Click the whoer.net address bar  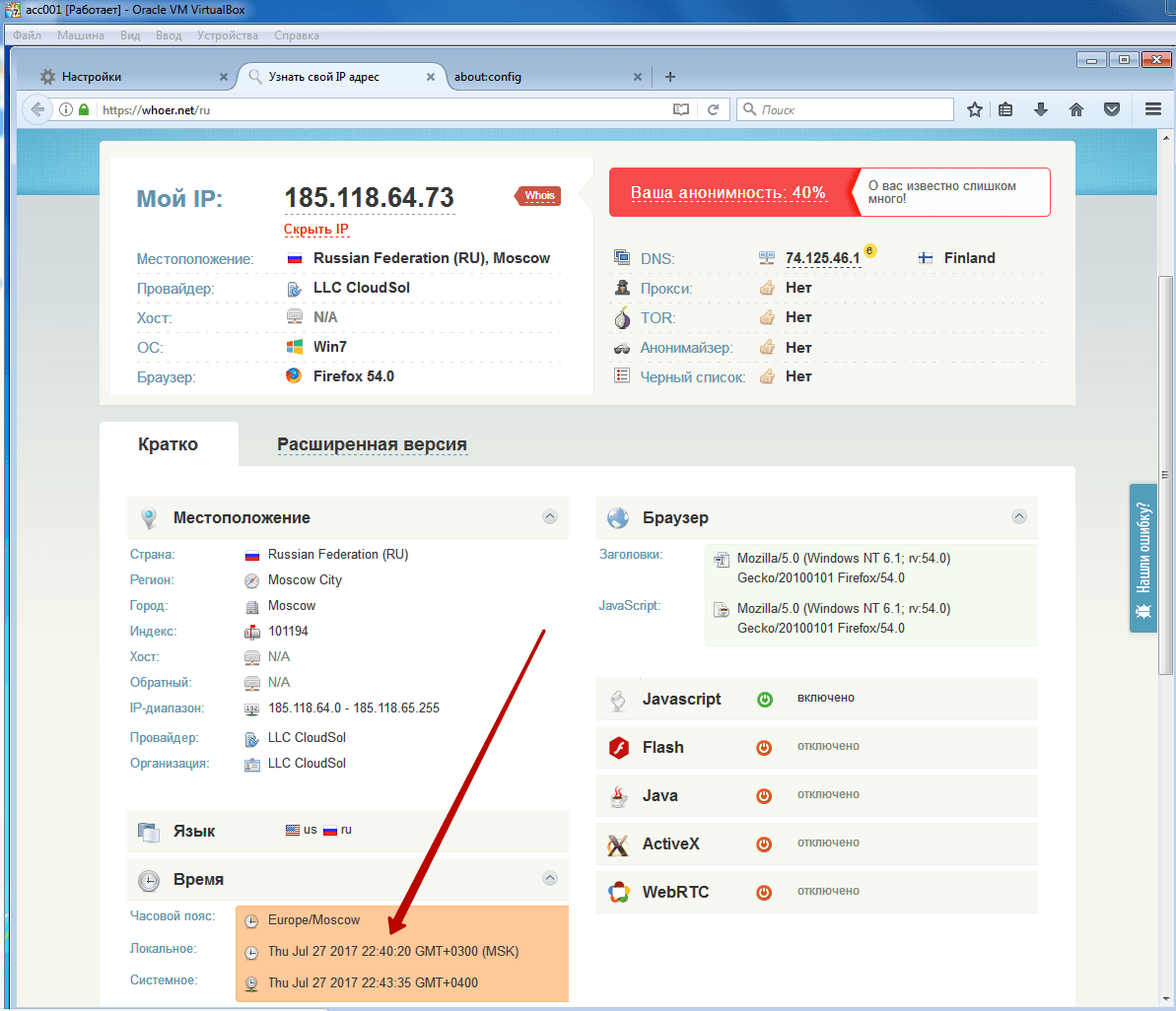[x=382, y=109]
